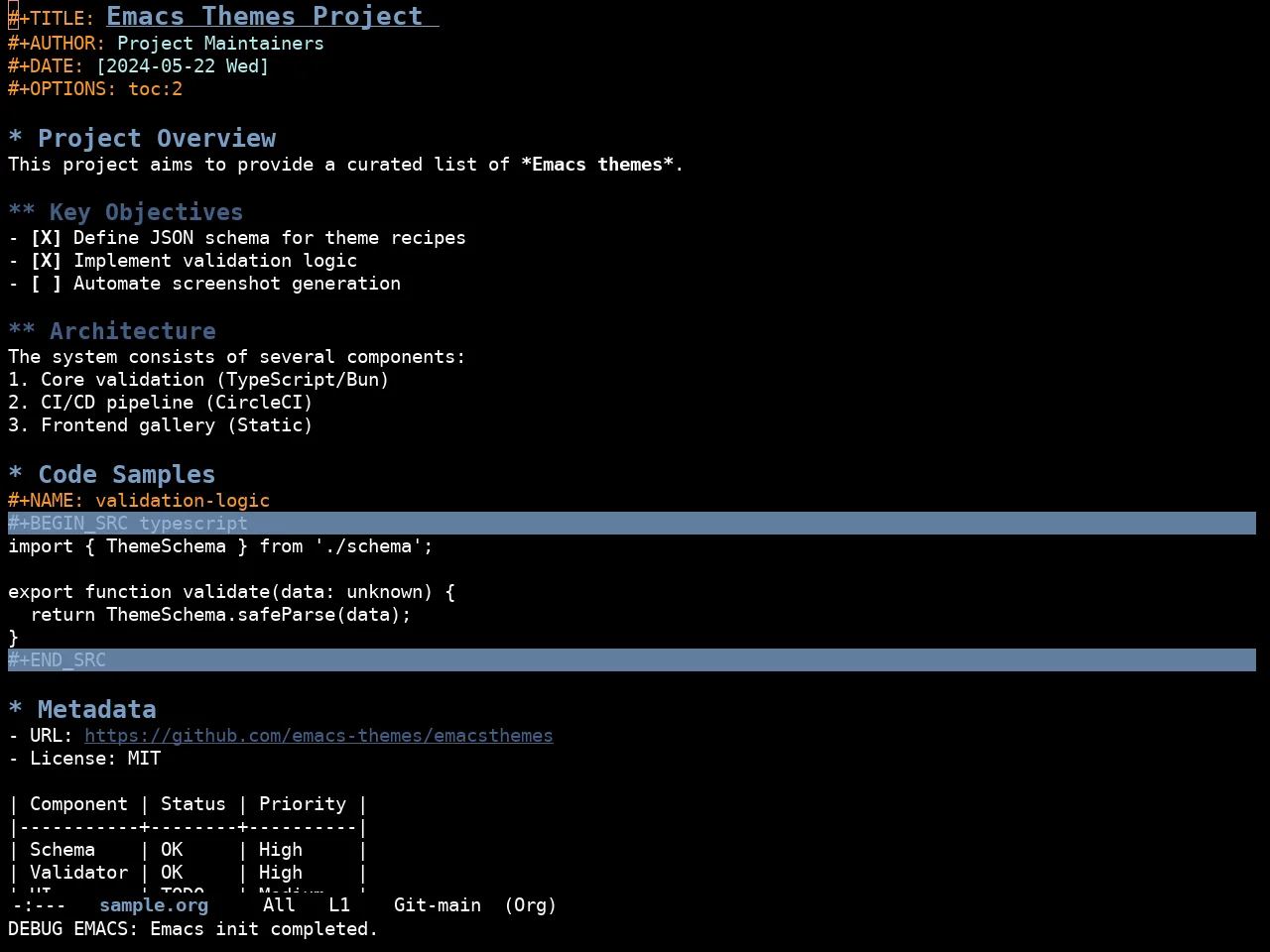Screen dimensions: 1270x952
Task: Open the (Org) major mode menu
Action: pyautogui.click(x=530, y=905)
